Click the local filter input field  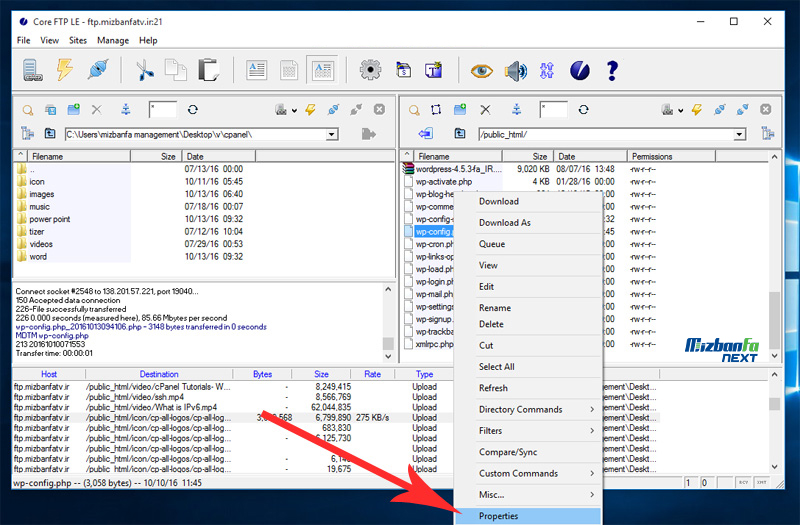pyautogui.click(x=163, y=109)
